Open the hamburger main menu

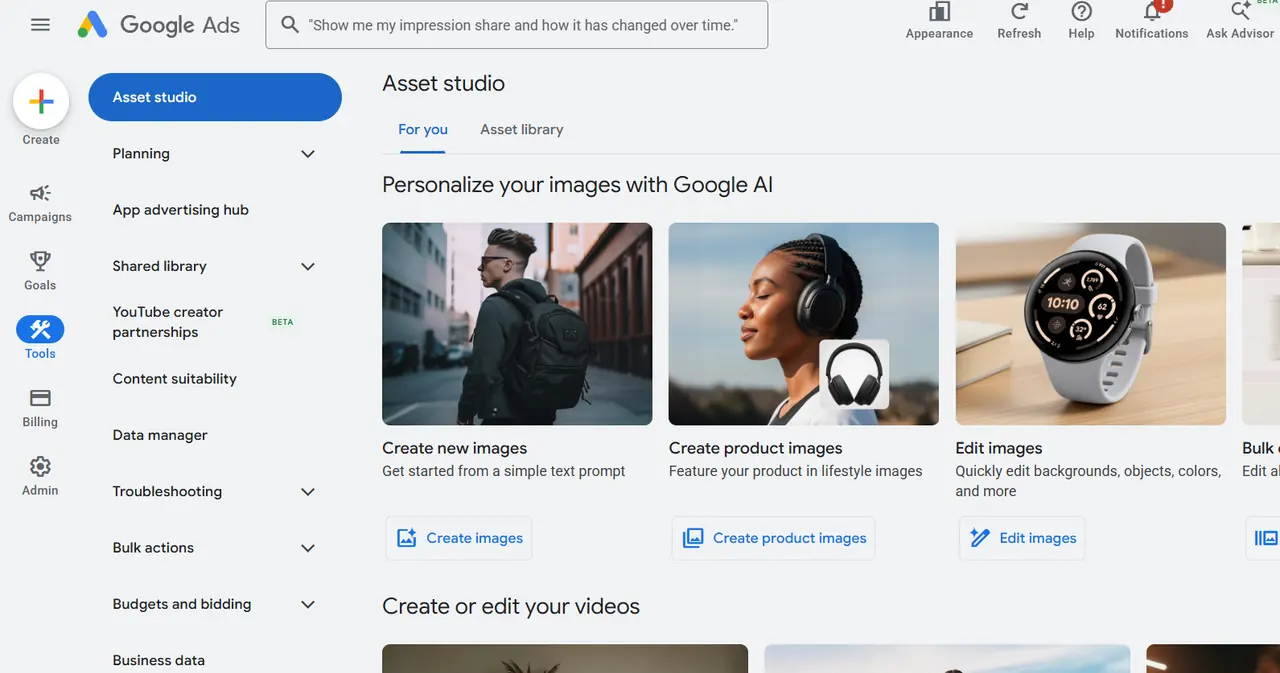[40, 24]
